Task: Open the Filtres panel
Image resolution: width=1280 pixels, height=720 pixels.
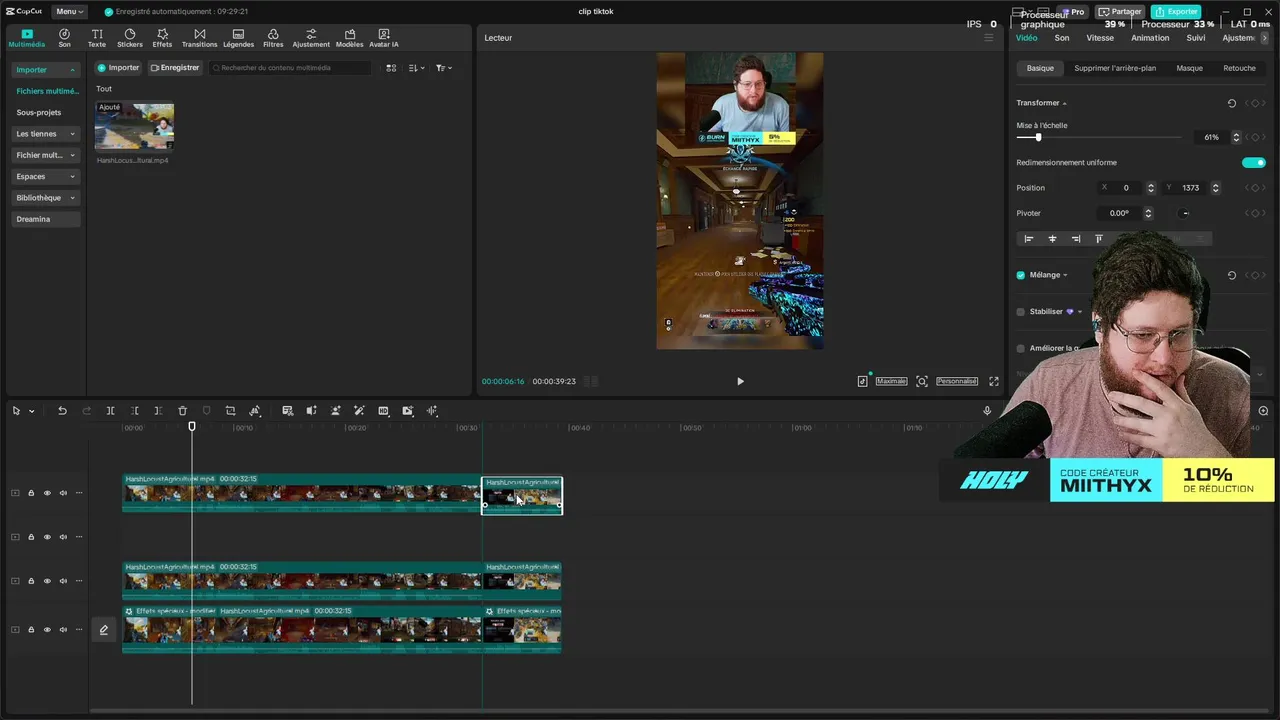Action: click(x=273, y=38)
